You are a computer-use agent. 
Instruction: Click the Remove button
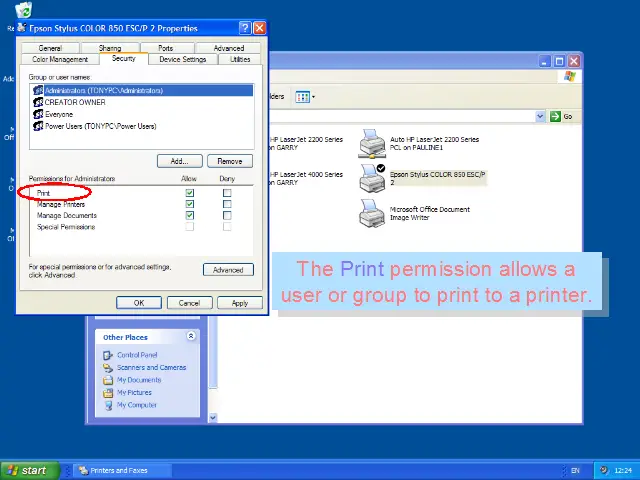tap(230, 161)
